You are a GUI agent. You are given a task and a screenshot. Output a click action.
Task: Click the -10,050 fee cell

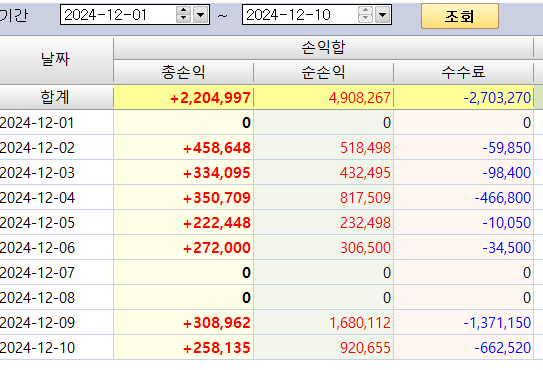463,222
